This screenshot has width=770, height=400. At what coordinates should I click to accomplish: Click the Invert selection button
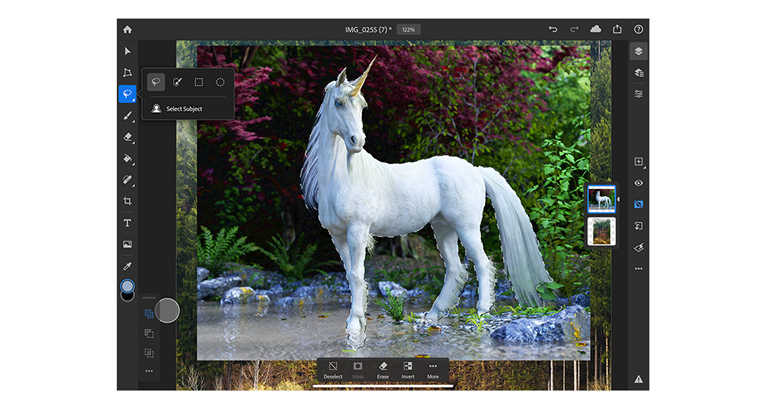tap(408, 370)
